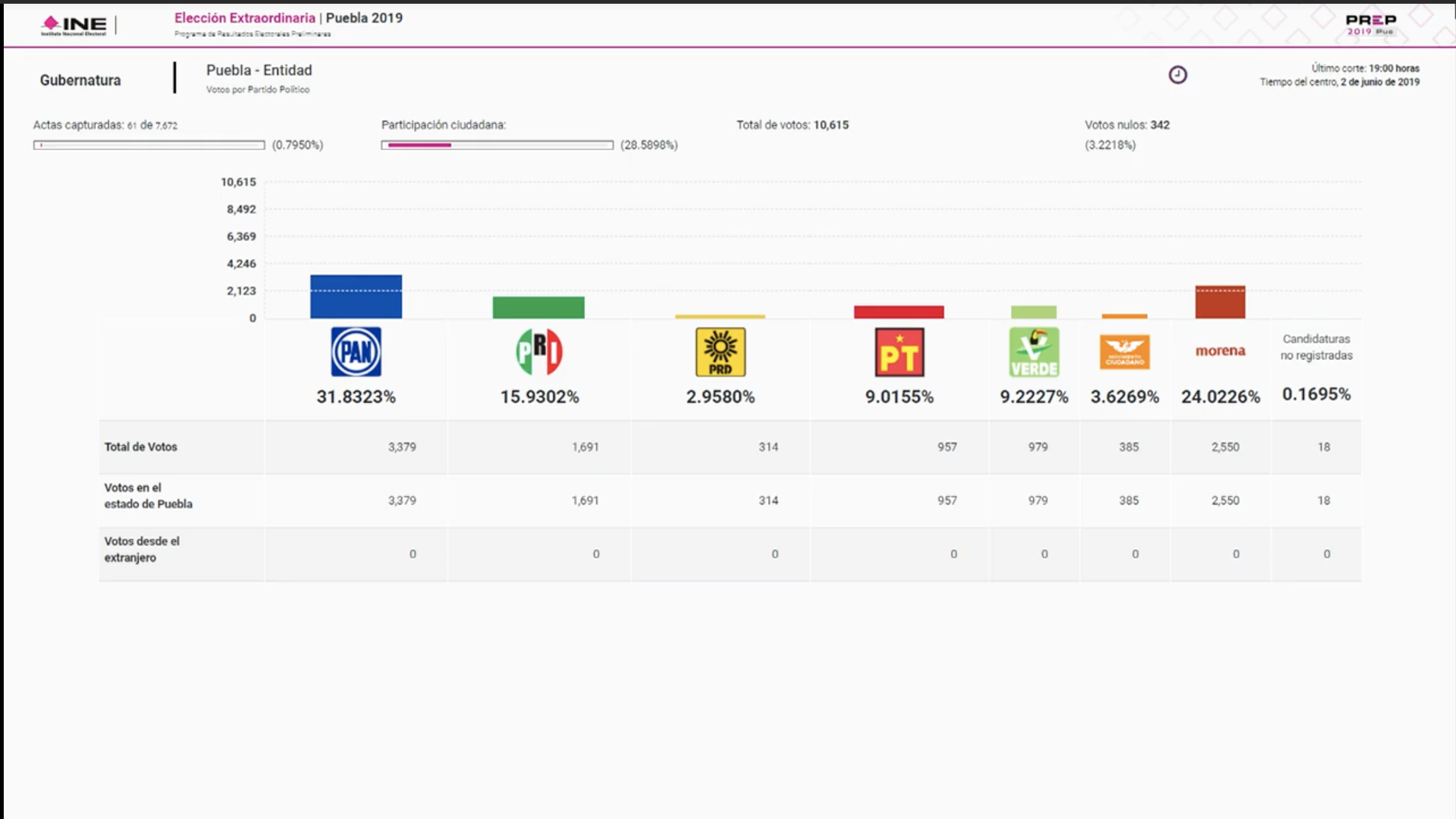Click the Total de Votos row header
Viewport: 1456px width, 819px height.
(141, 447)
